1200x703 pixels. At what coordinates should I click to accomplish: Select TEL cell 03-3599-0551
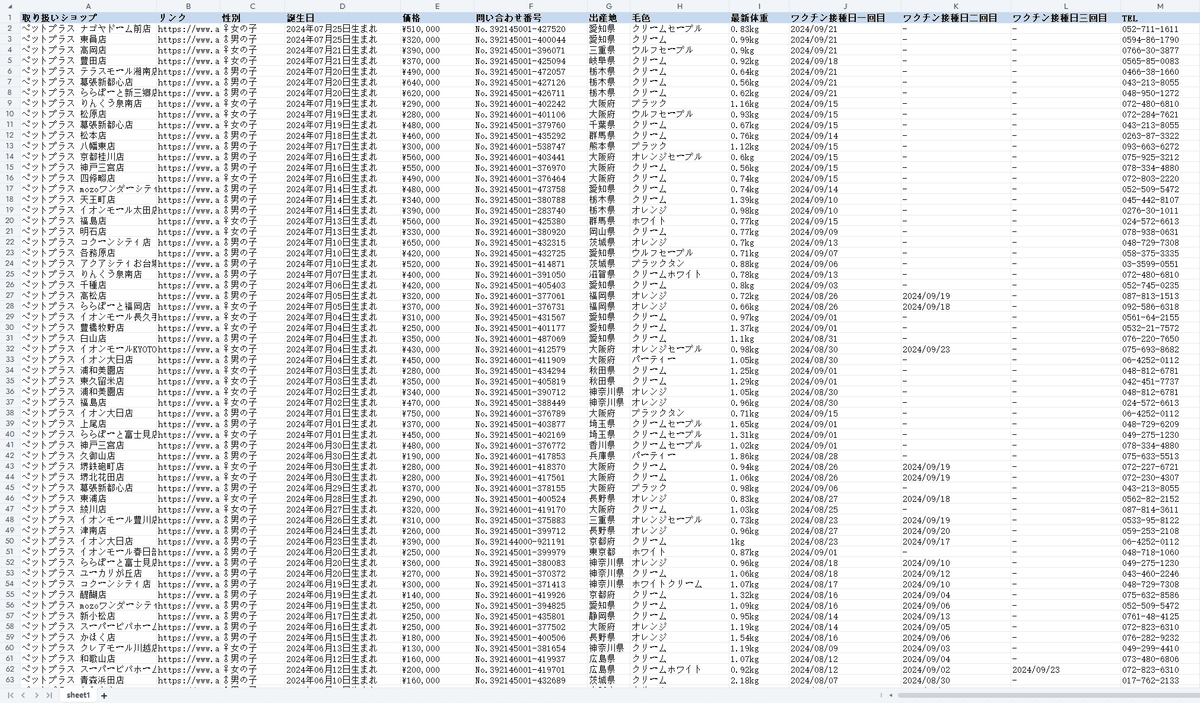pos(1160,263)
